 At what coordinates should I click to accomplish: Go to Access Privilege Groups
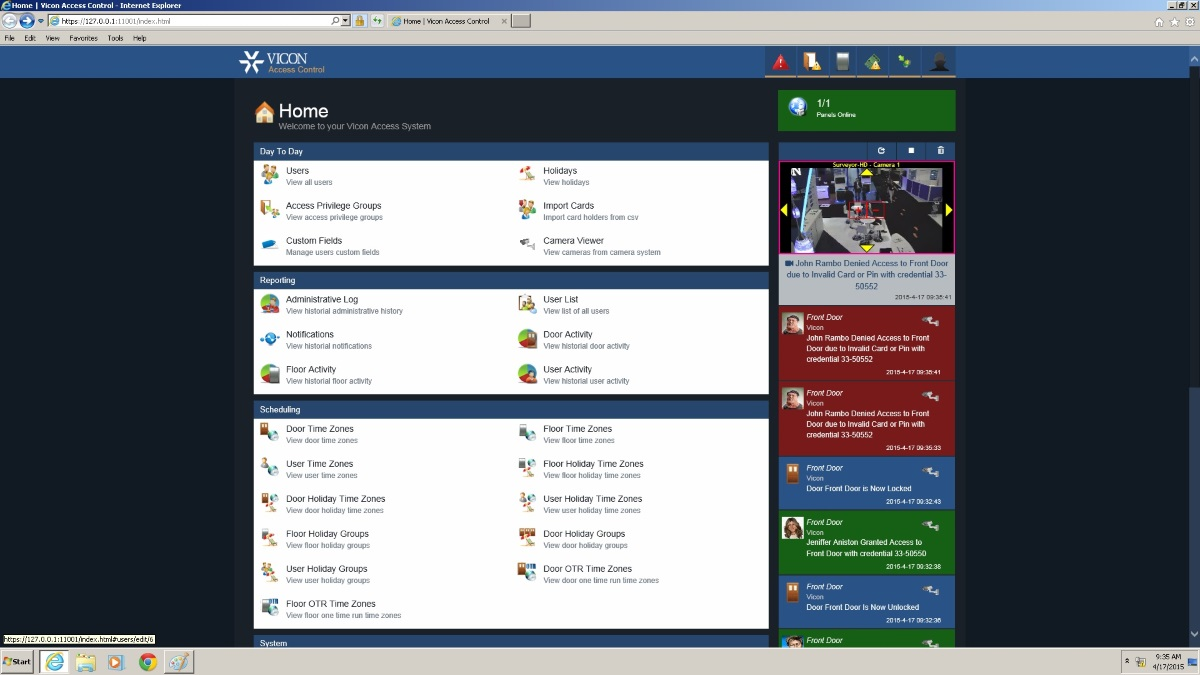pos(333,206)
